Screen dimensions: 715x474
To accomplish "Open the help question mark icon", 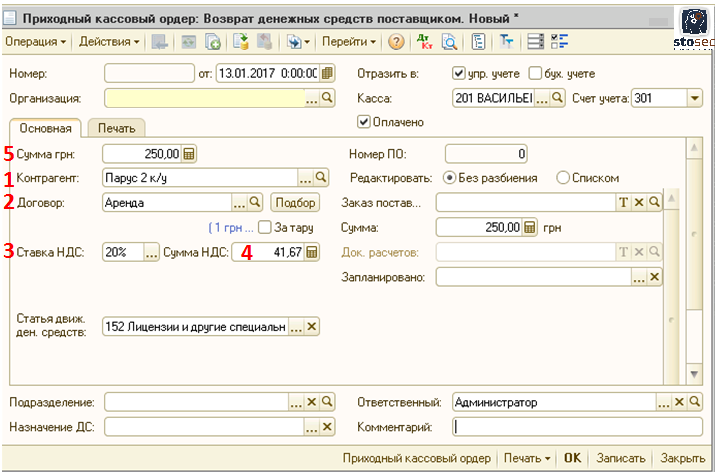I will point(396,42).
